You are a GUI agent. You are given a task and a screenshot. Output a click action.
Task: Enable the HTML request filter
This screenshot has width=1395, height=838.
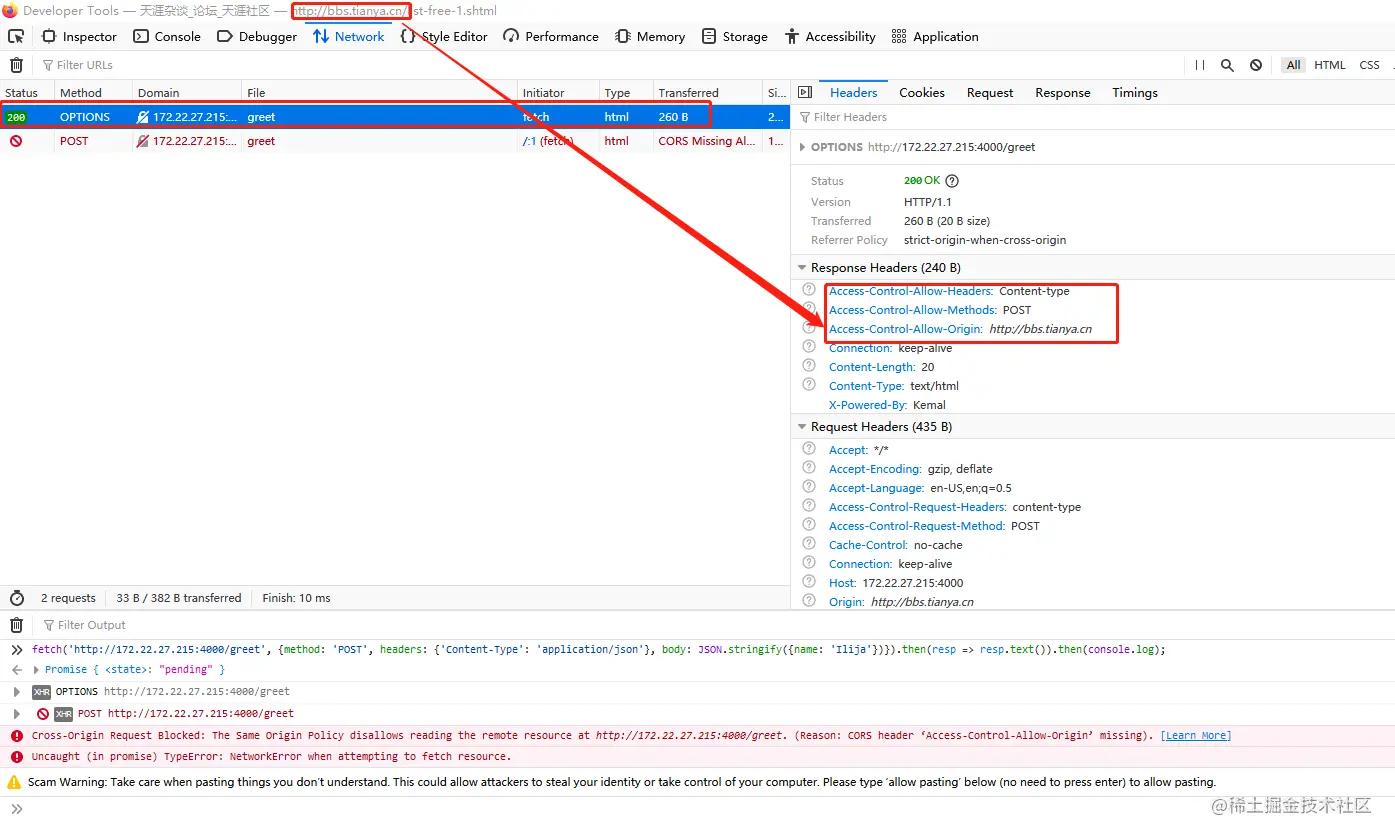pyautogui.click(x=1329, y=65)
